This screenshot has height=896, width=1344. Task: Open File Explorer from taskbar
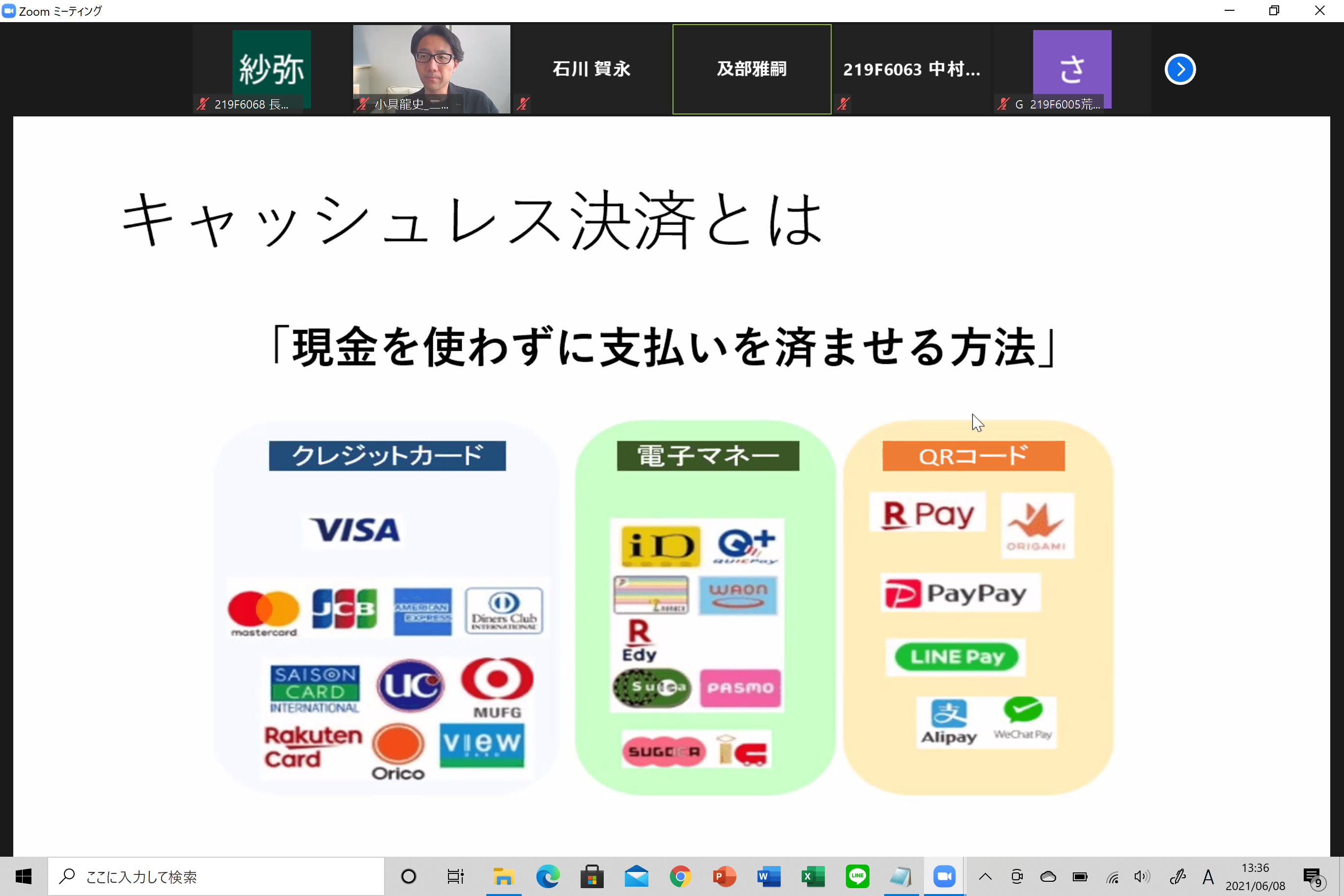coord(504,876)
